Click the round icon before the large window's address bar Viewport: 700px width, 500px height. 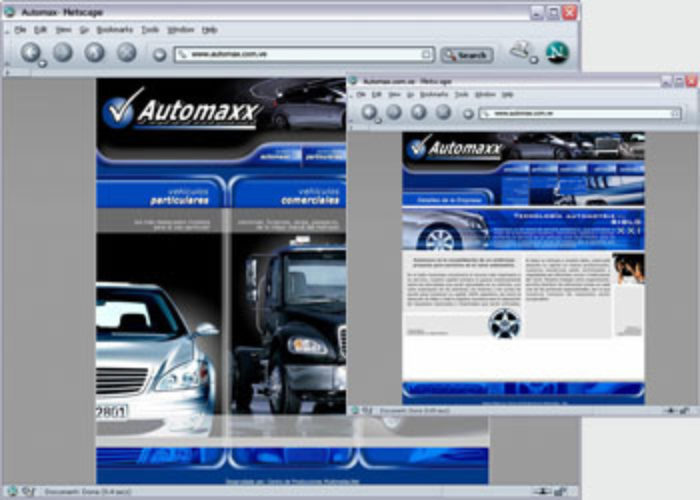point(159,55)
